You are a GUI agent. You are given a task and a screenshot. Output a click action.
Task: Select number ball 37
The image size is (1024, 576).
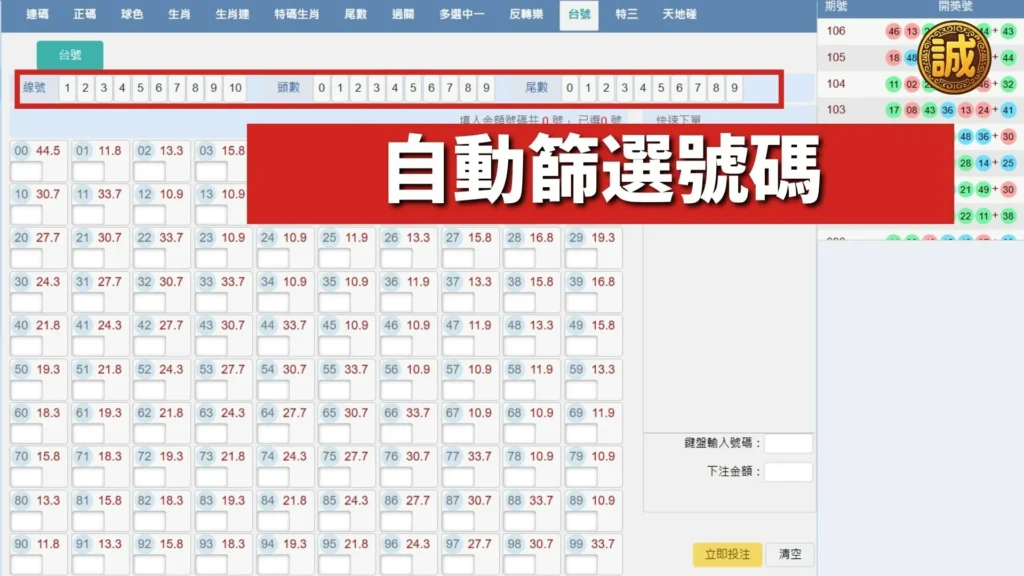453,282
